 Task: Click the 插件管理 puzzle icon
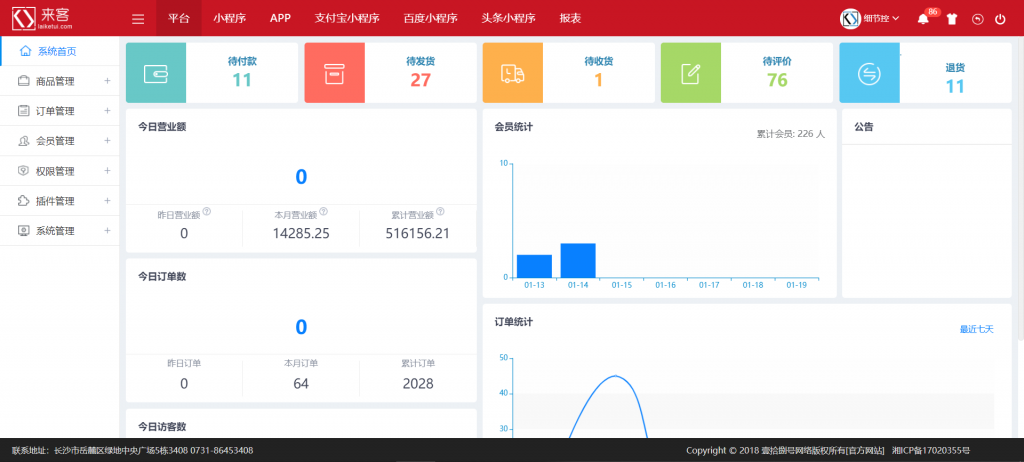[24, 201]
